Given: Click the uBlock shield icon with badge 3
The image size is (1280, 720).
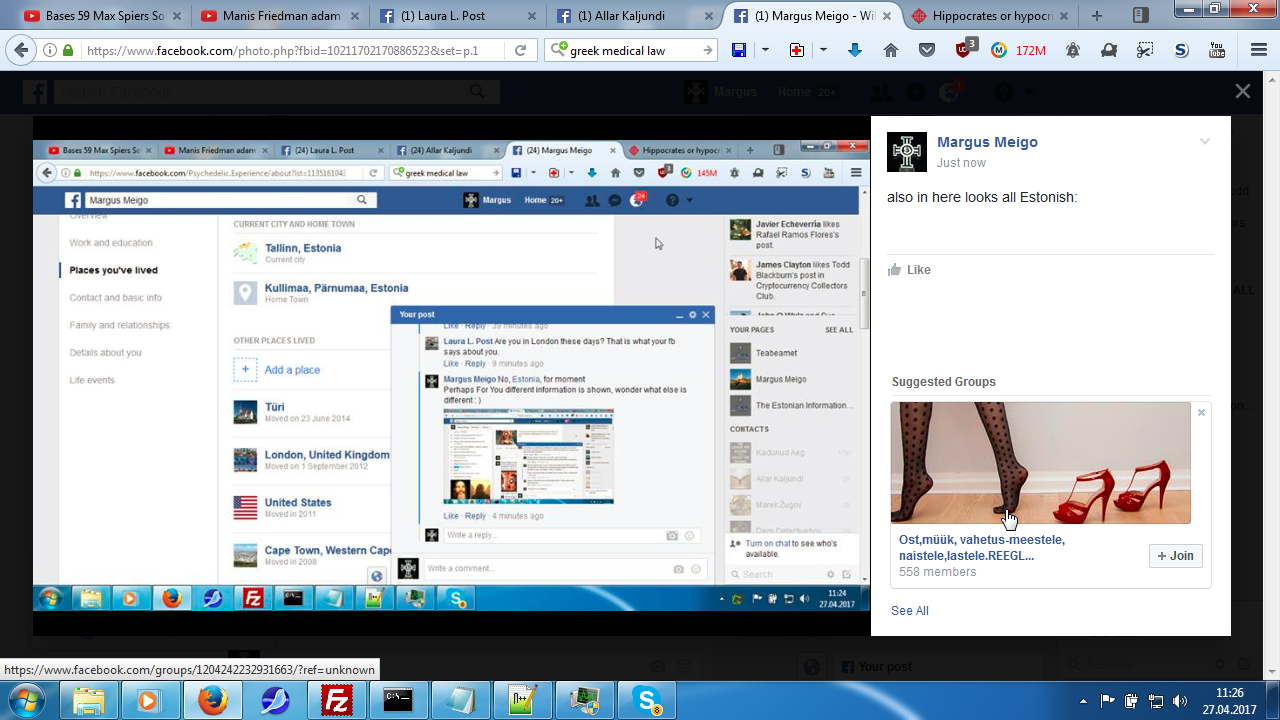Looking at the screenshot, I should coord(963,50).
